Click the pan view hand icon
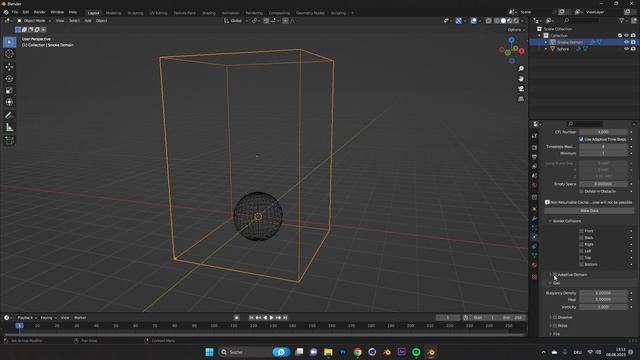640x360 pixels. pos(521,79)
